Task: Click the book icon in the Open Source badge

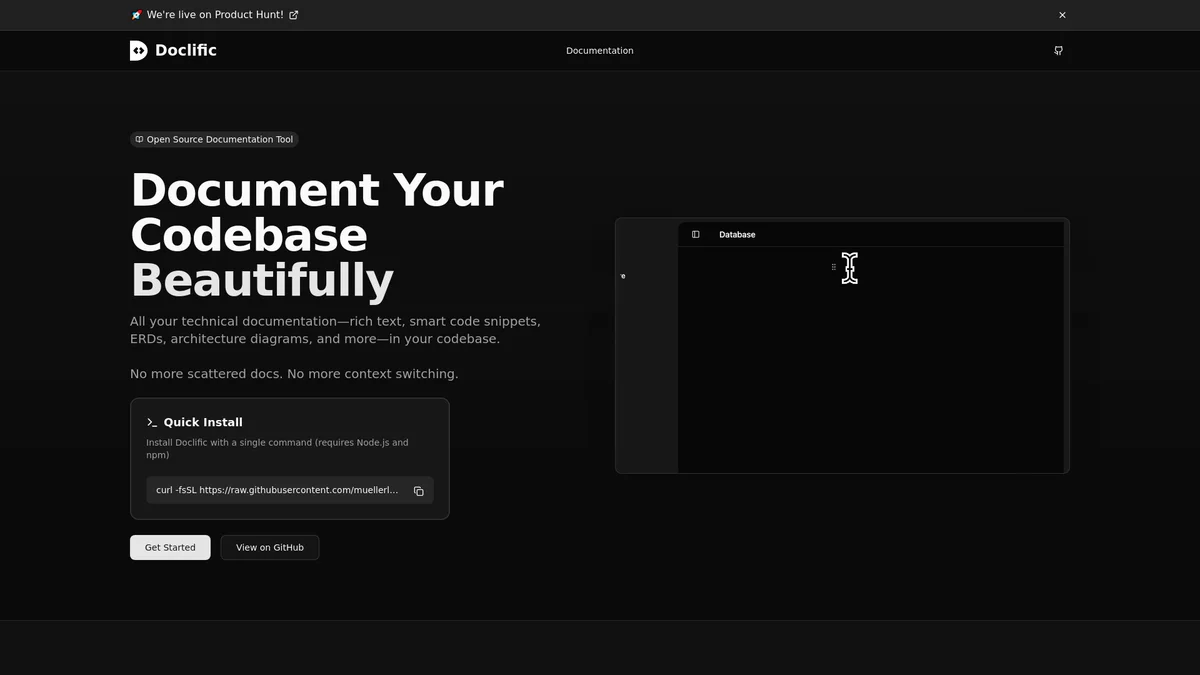Action: (x=139, y=140)
